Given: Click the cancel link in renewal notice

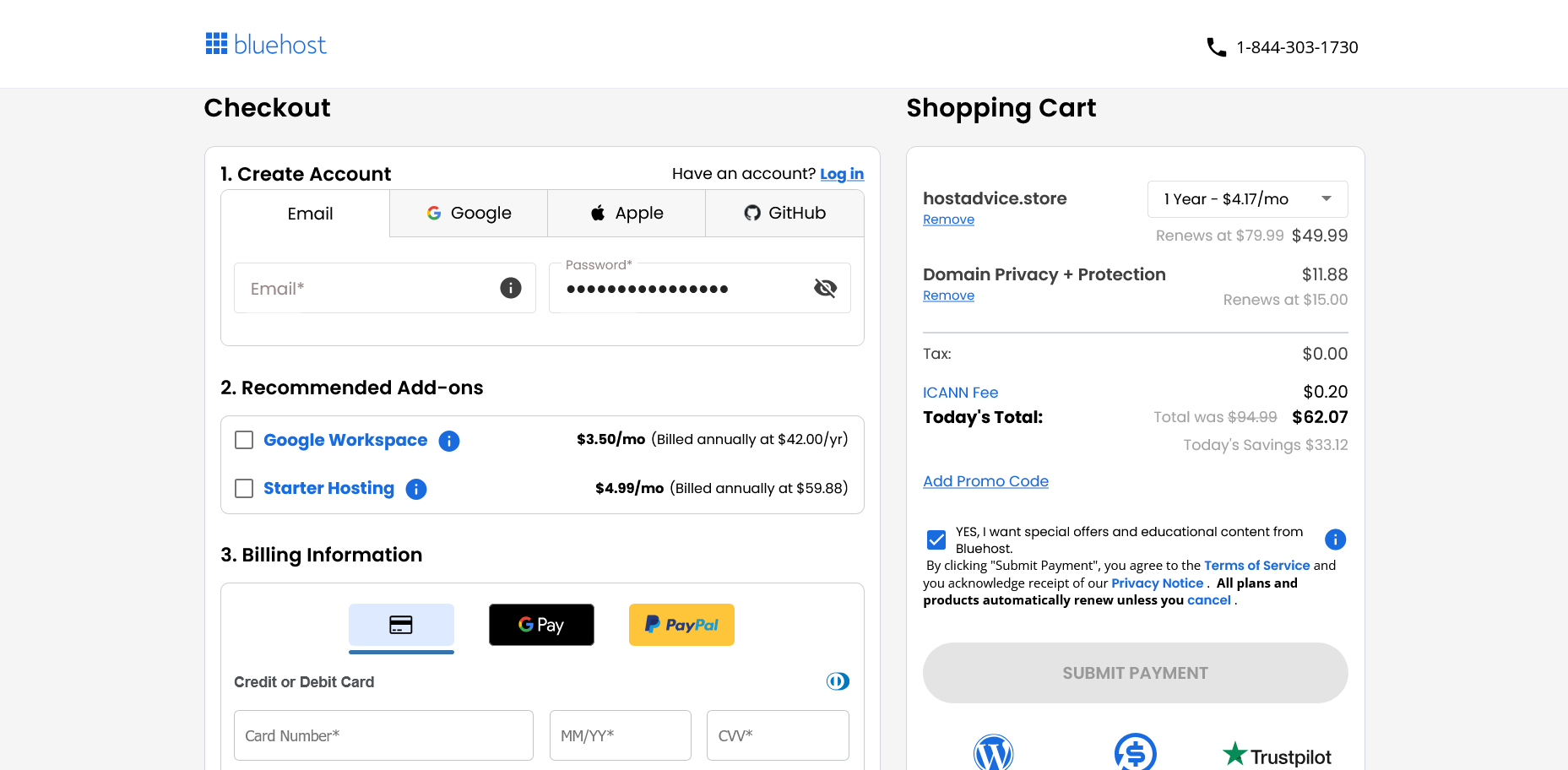Looking at the screenshot, I should (1208, 600).
